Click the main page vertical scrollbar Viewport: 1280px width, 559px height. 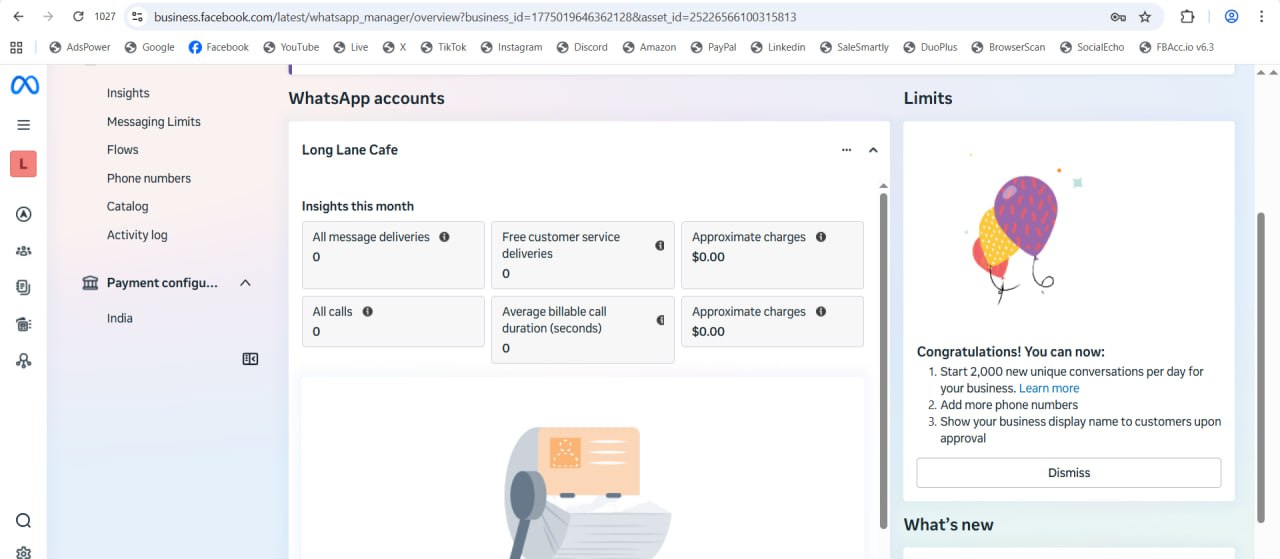1261,367
